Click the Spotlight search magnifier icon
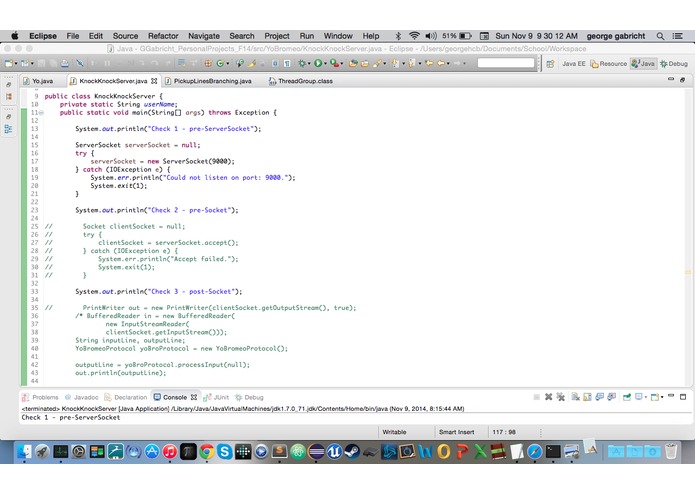Image resolution: width=695 pixels, height=494 pixels. [660, 36]
